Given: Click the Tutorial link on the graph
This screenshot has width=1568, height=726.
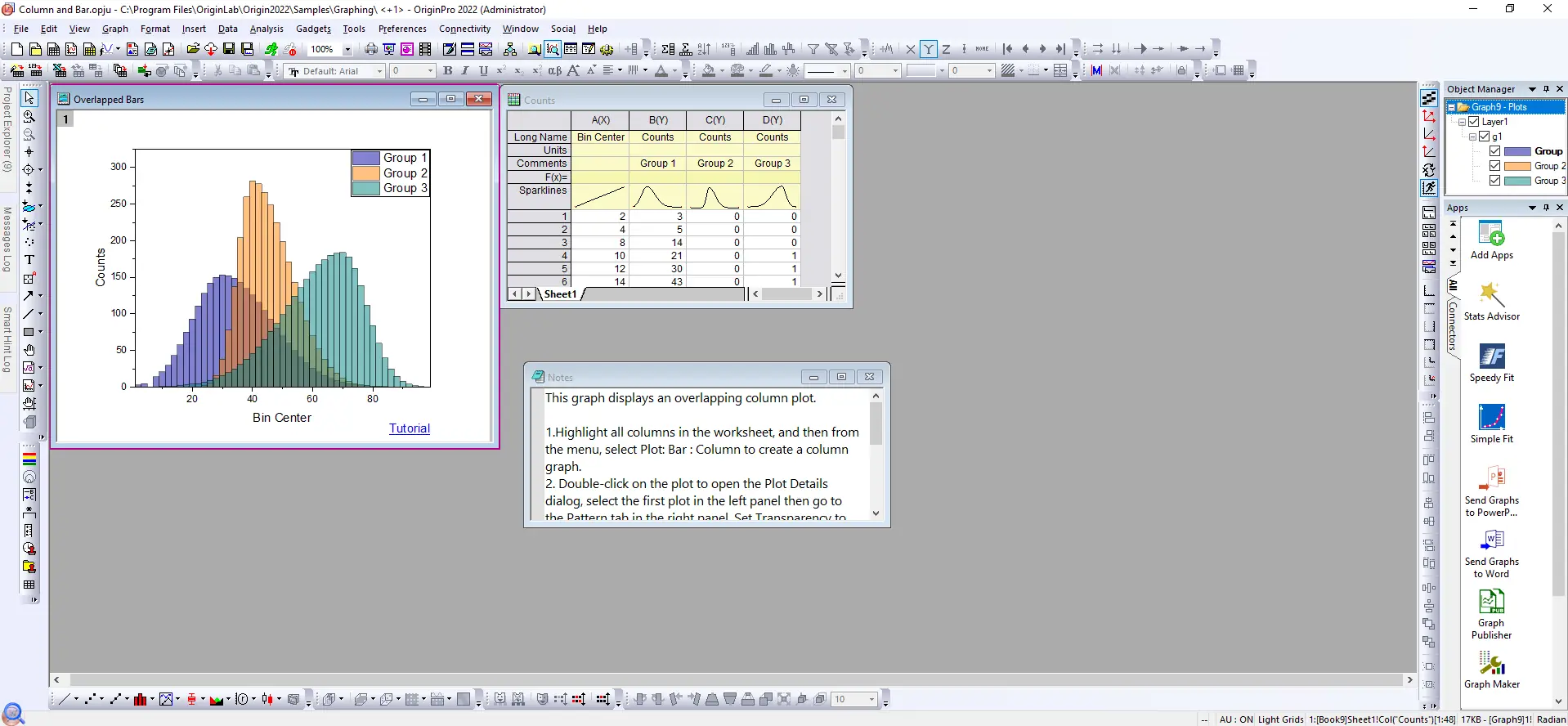Looking at the screenshot, I should 409,428.
